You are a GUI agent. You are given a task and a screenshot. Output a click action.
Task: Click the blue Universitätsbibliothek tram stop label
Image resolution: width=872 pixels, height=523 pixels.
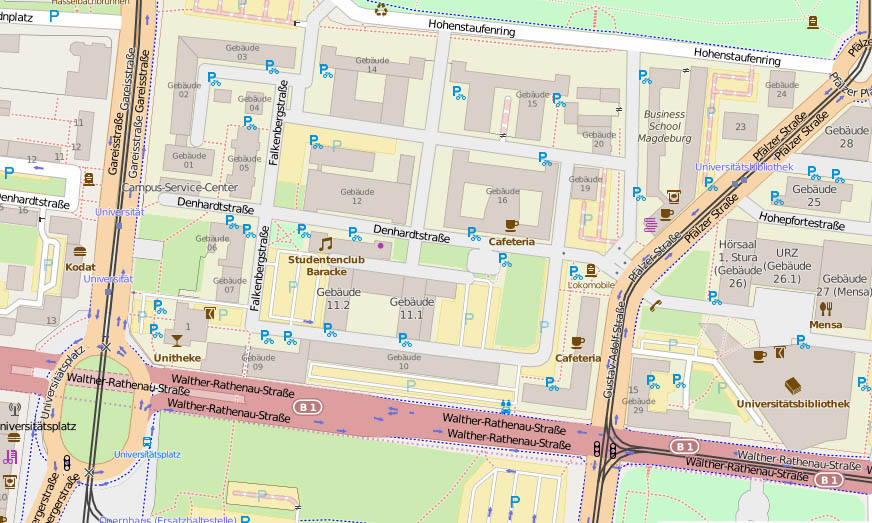tap(744, 167)
